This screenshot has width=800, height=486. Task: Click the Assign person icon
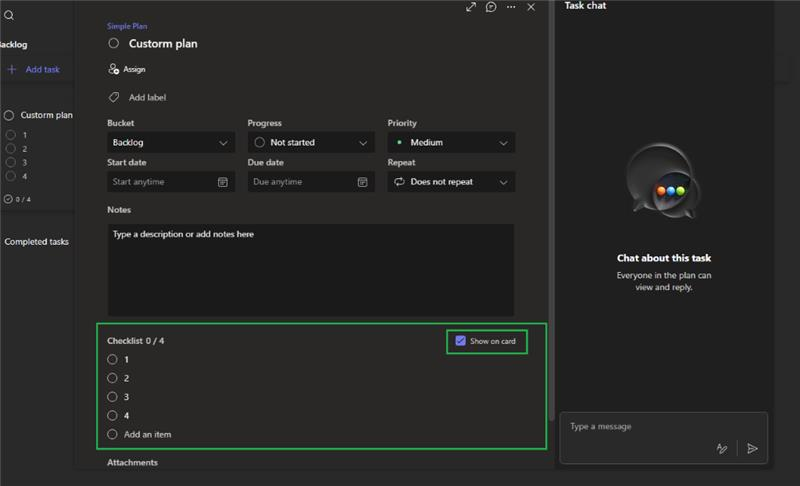tap(113, 69)
